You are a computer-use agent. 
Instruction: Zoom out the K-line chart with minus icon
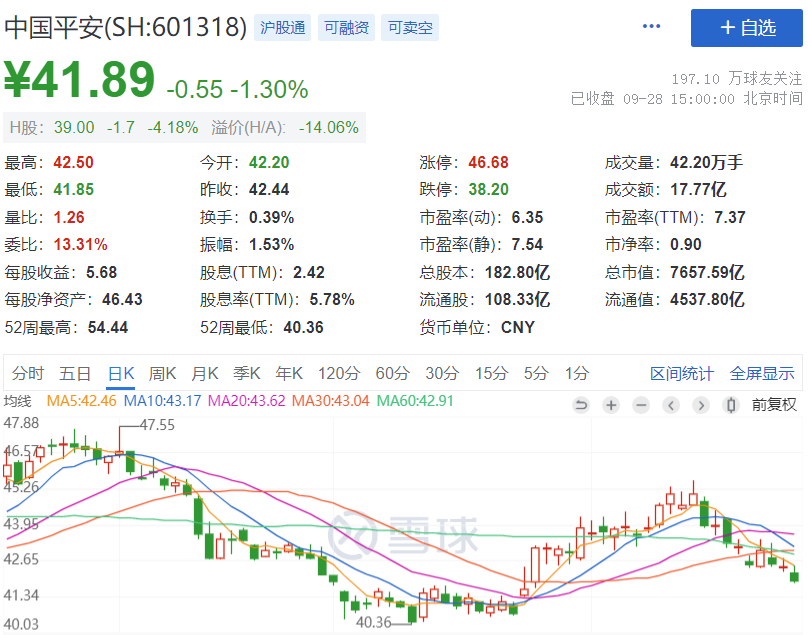click(x=641, y=406)
